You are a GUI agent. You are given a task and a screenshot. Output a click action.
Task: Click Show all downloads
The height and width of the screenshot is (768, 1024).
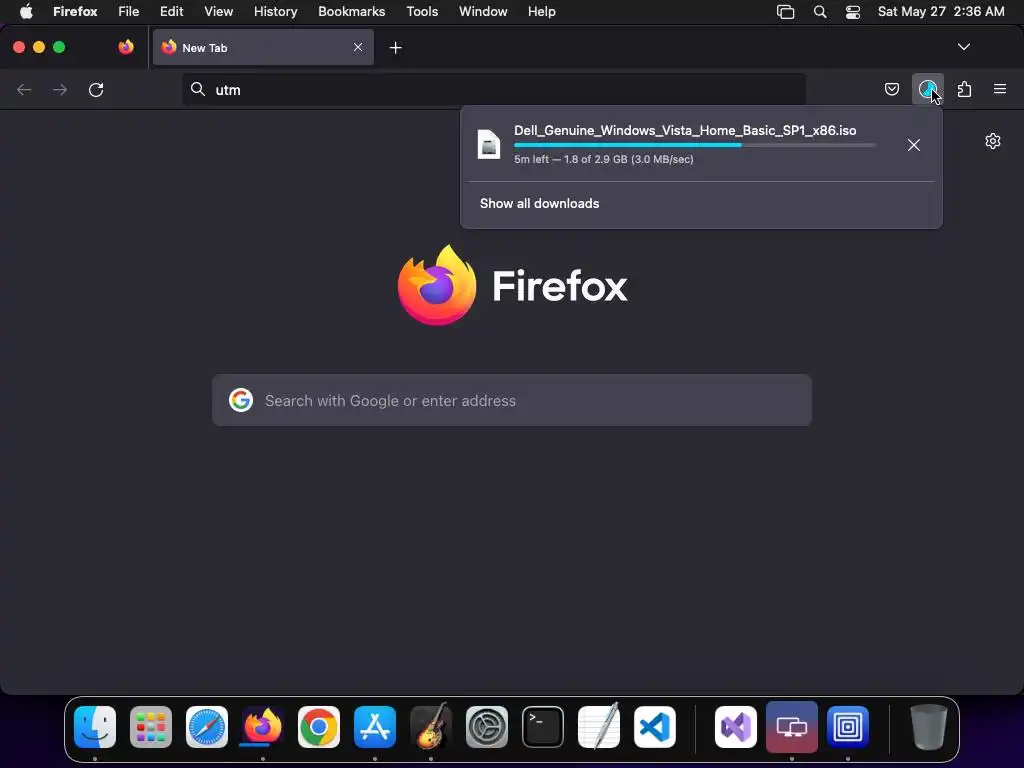tap(539, 203)
